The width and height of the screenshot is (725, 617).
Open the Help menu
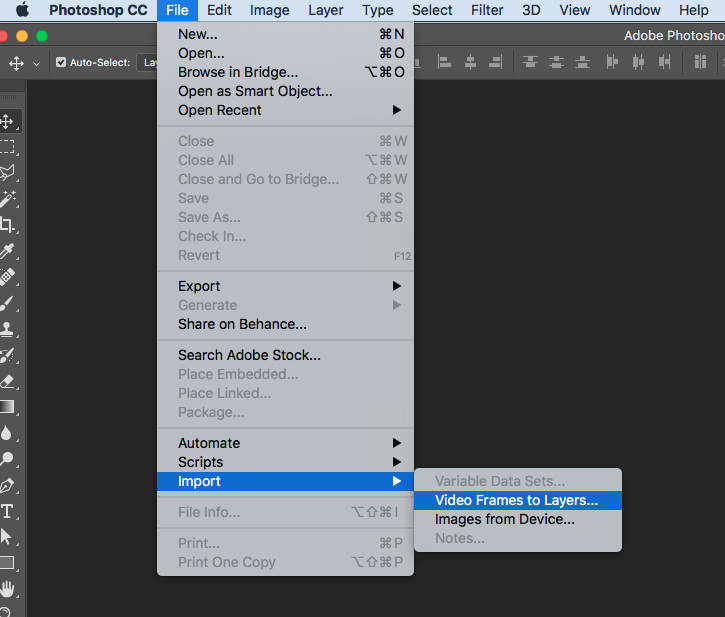pos(694,10)
